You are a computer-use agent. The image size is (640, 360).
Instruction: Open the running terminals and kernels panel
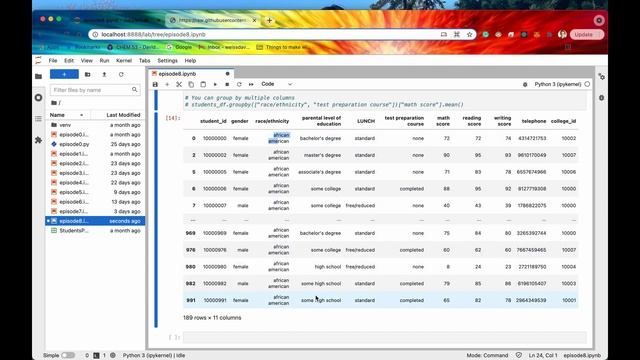point(38,98)
